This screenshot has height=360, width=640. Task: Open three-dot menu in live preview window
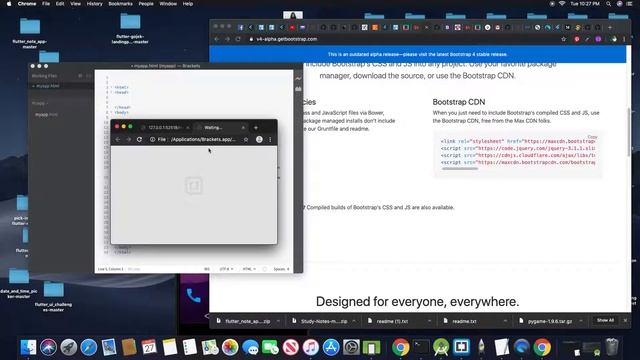click(270, 140)
